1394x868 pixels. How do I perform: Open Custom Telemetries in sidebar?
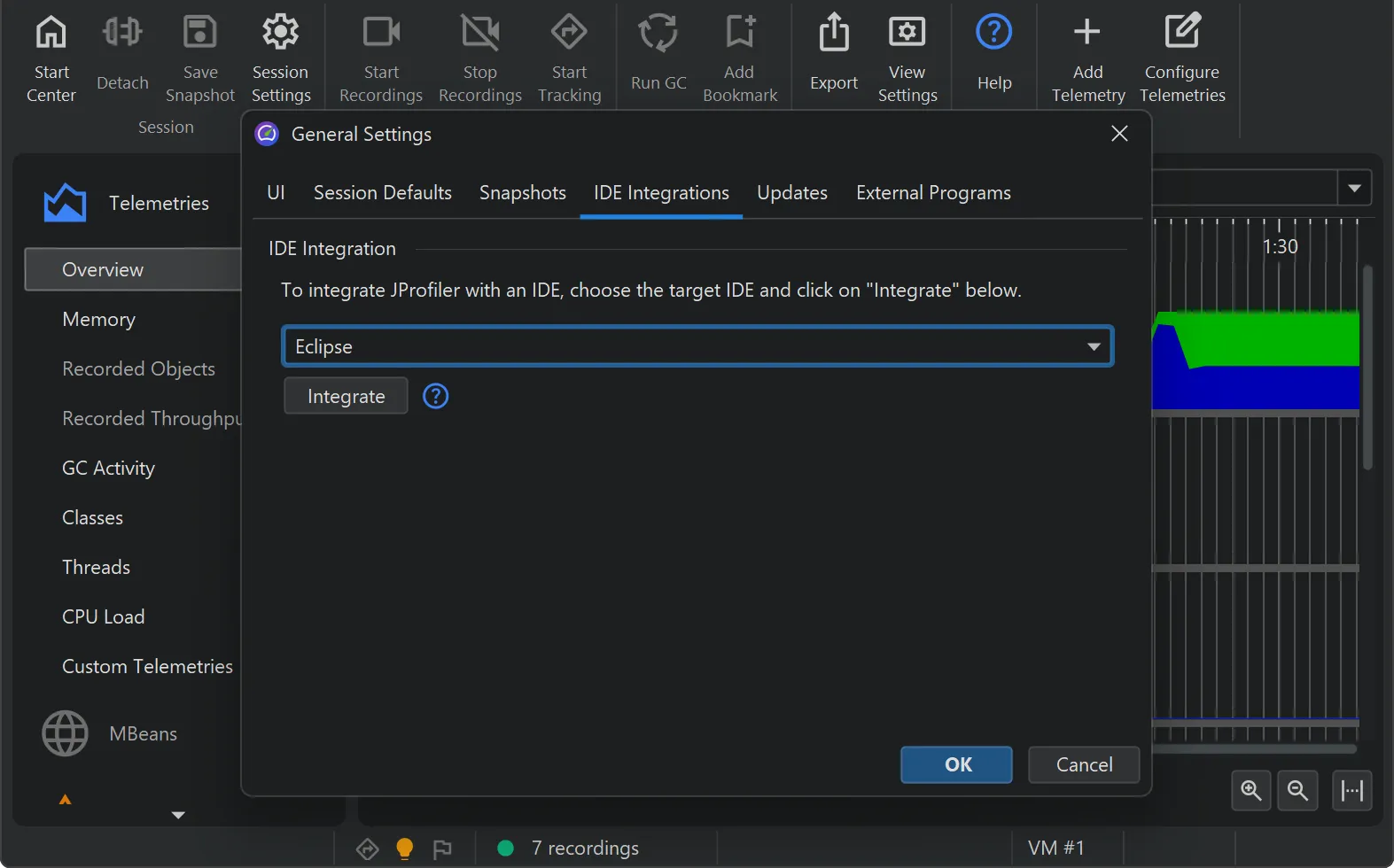coord(147,666)
